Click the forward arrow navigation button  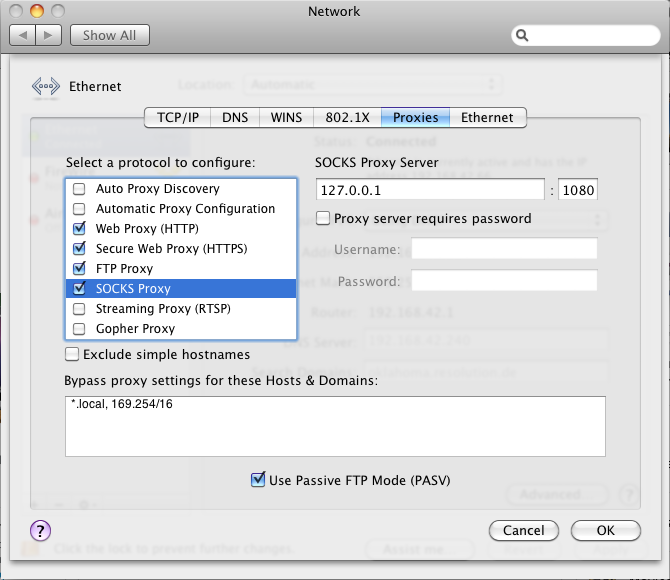pos(49,35)
